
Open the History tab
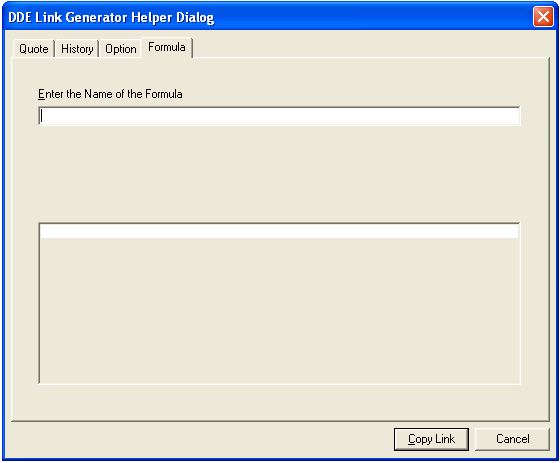coord(77,49)
